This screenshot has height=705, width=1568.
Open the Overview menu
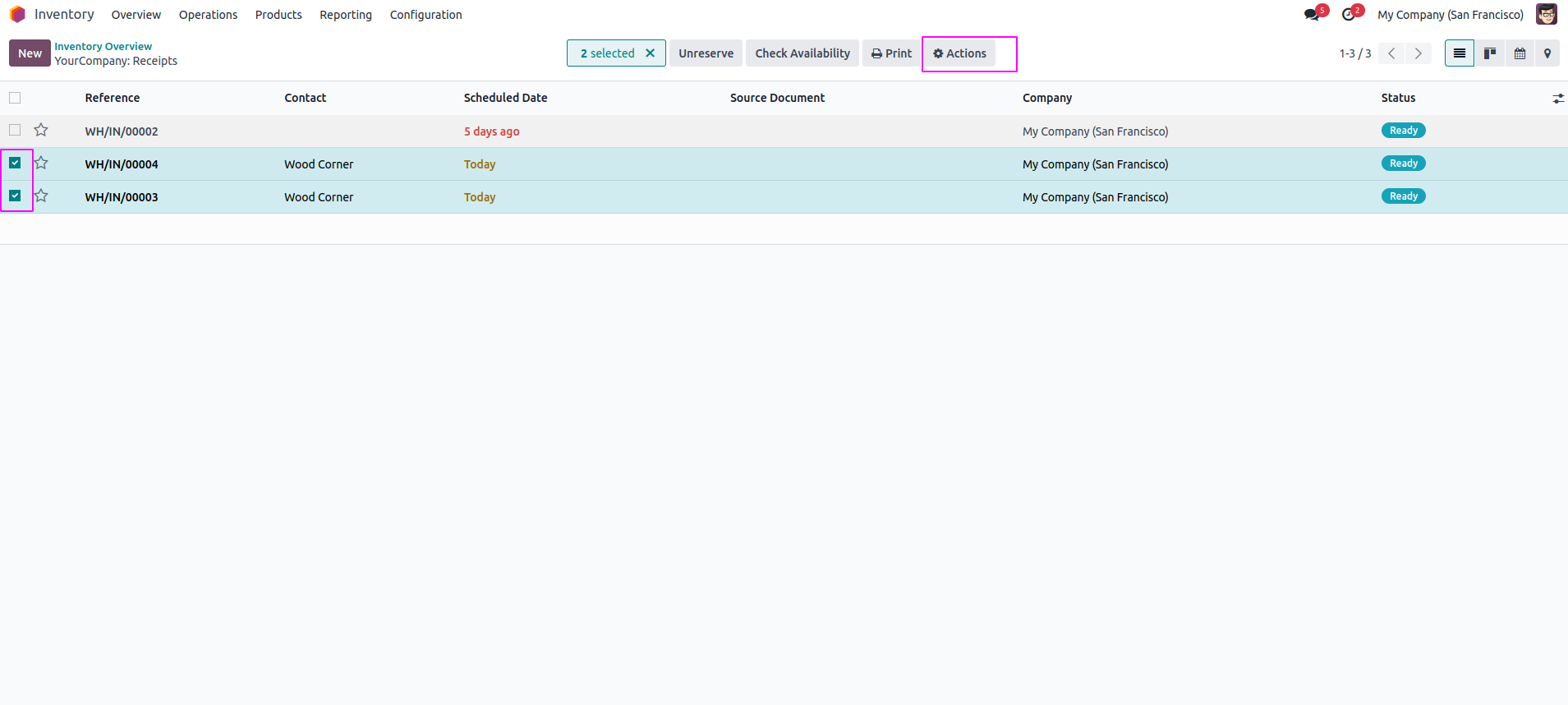coord(136,15)
